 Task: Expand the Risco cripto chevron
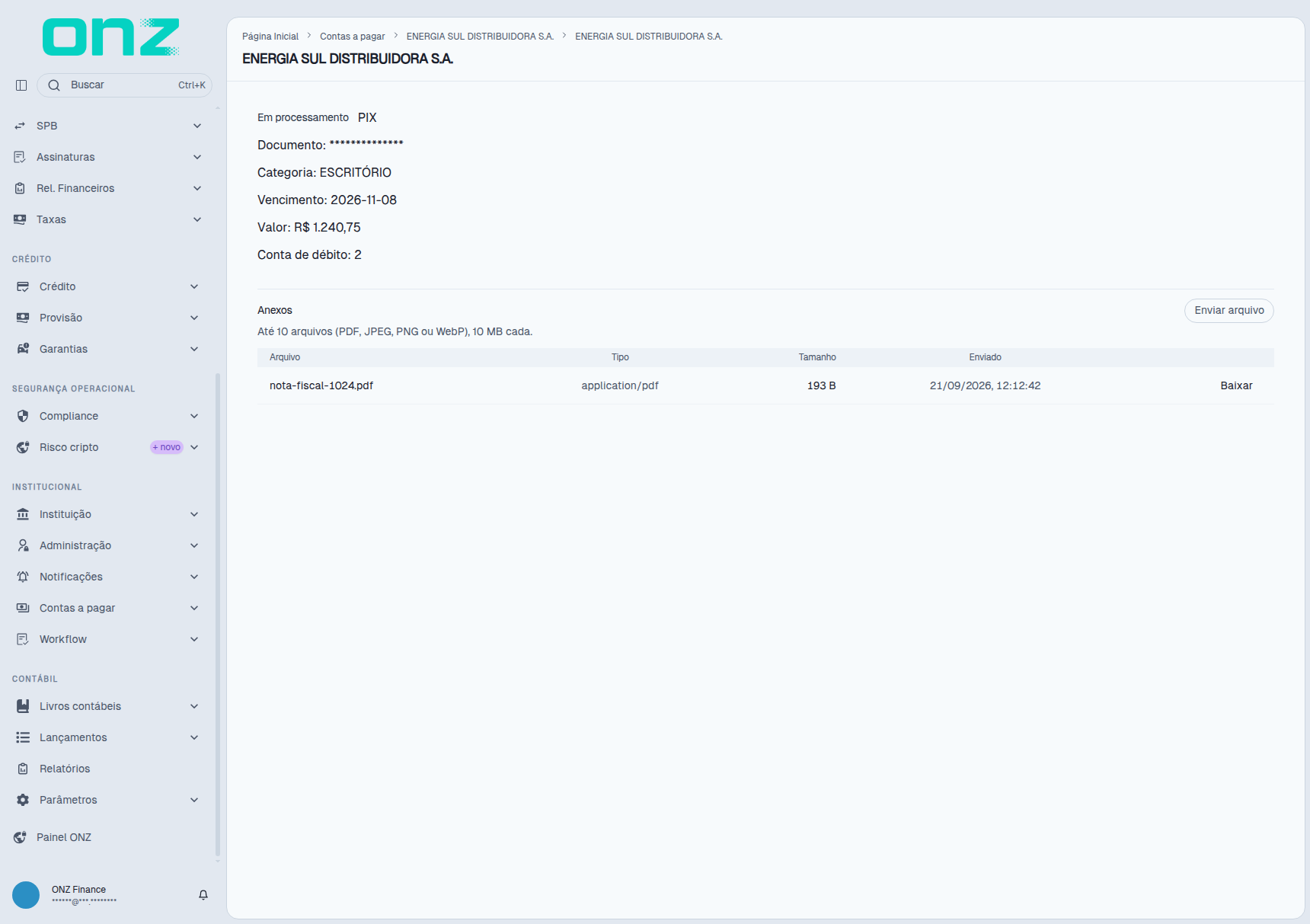click(x=194, y=447)
